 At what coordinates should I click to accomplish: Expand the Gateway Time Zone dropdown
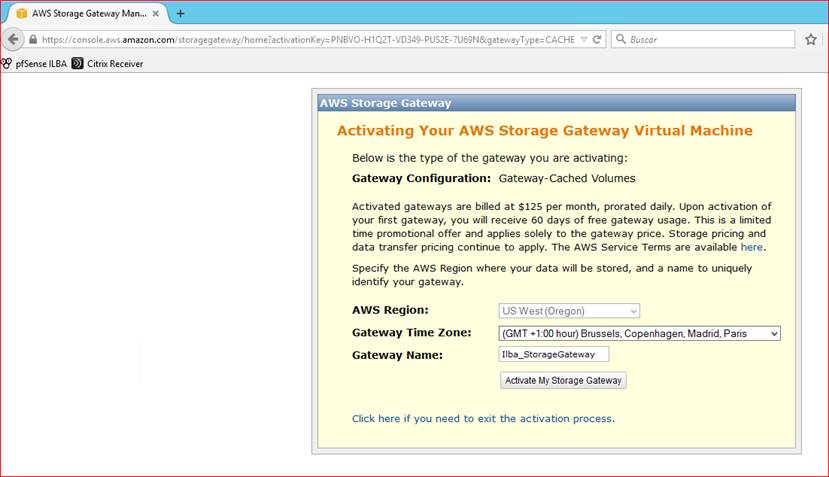pyautogui.click(x=639, y=334)
